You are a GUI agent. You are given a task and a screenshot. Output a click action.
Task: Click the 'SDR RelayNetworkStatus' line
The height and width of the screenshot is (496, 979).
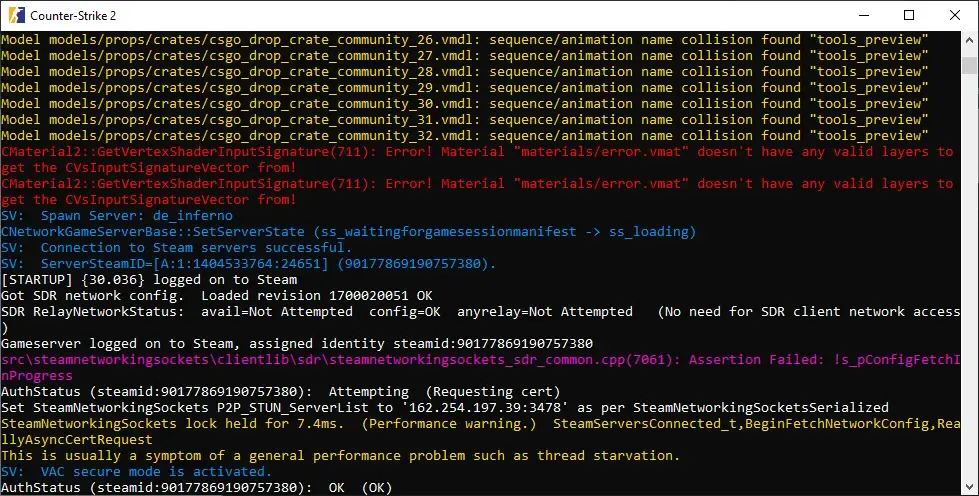(x=480, y=320)
